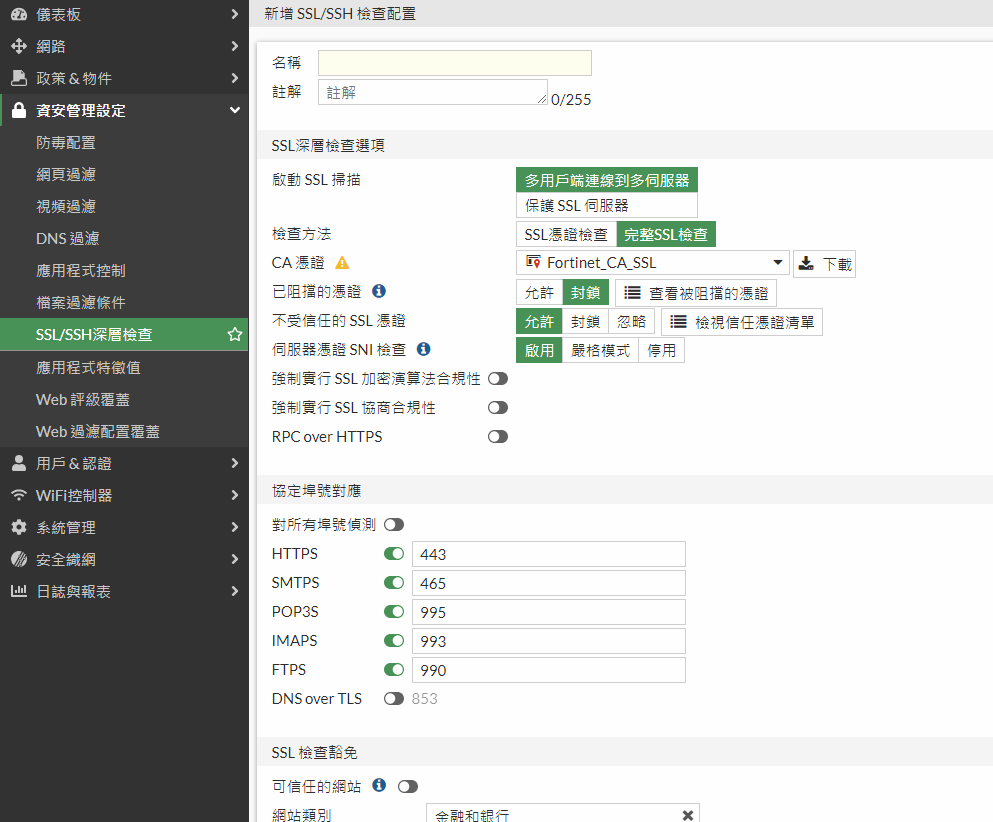
Task: Click the info icon beside 伺服器憑證 SNI 檢查
Action: 423,349
